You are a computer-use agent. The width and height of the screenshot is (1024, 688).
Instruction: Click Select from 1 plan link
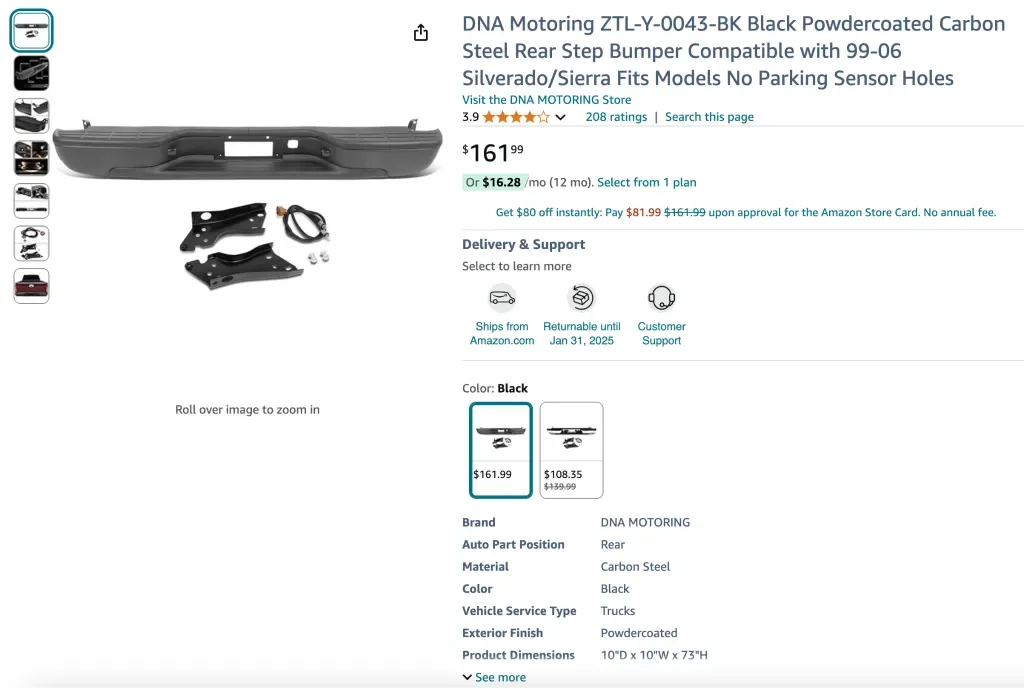pos(647,183)
